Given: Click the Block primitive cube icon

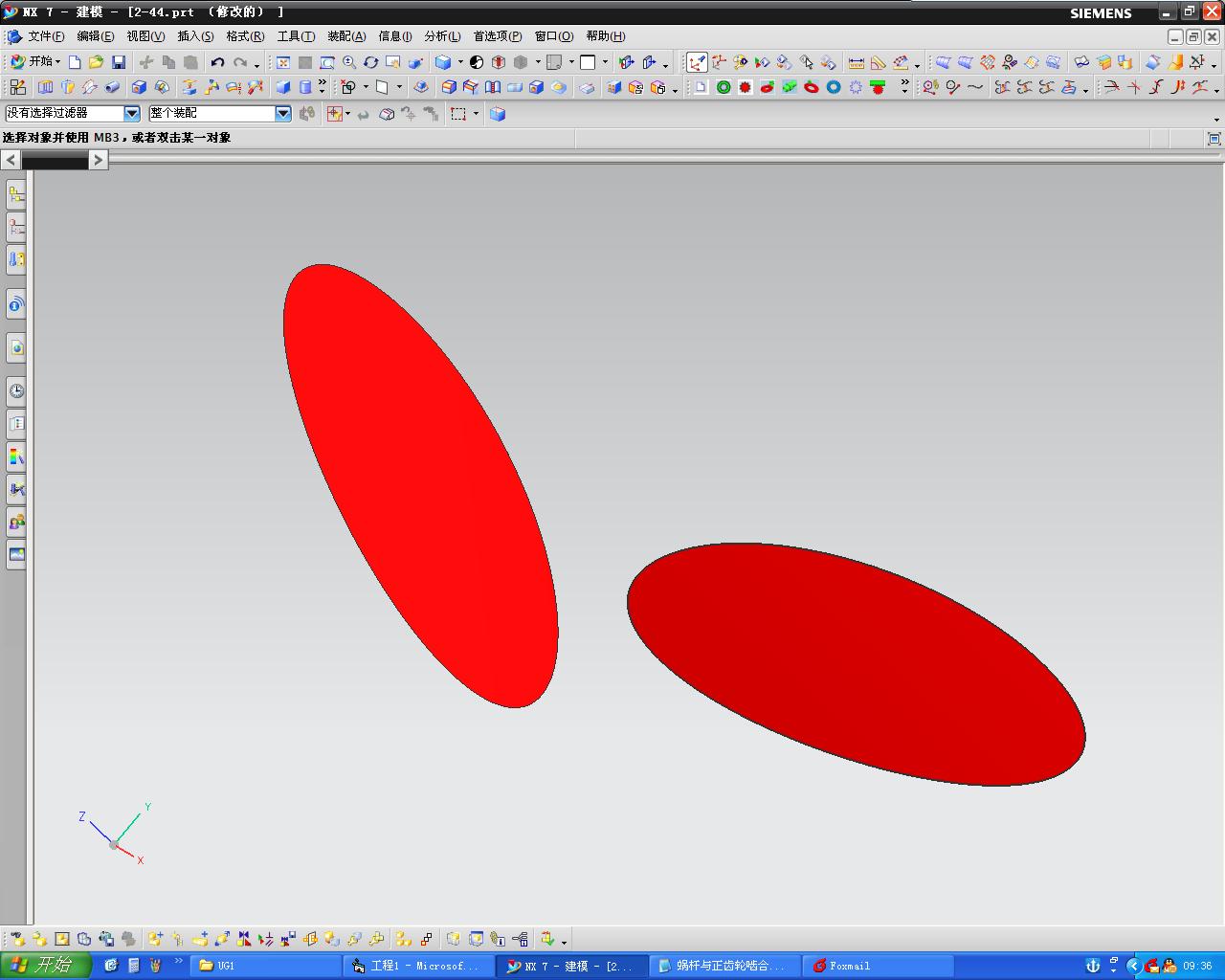Looking at the screenshot, I should pyautogui.click(x=283, y=87).
